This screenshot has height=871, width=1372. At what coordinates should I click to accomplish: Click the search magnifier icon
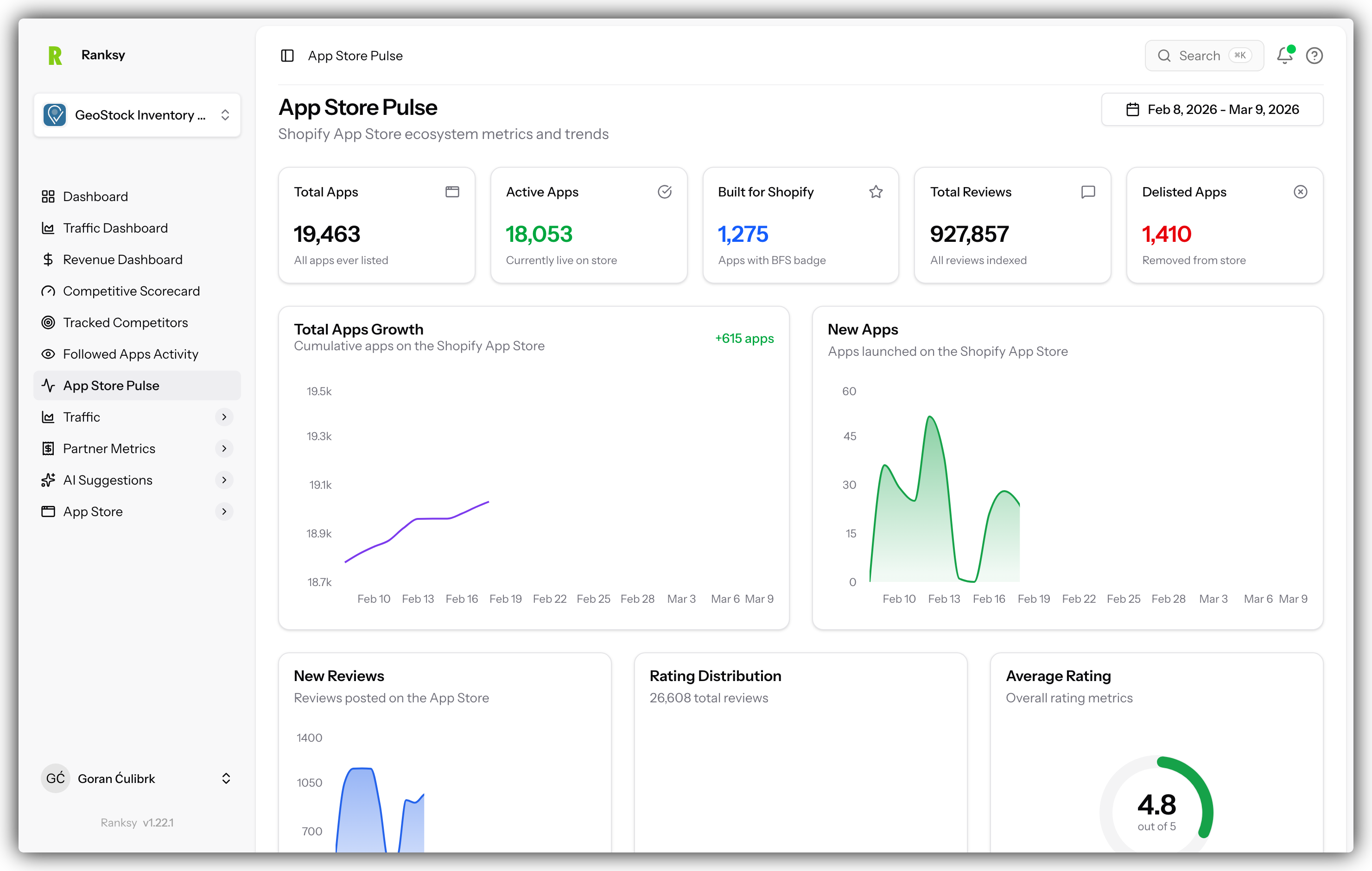click(1164, 56)
